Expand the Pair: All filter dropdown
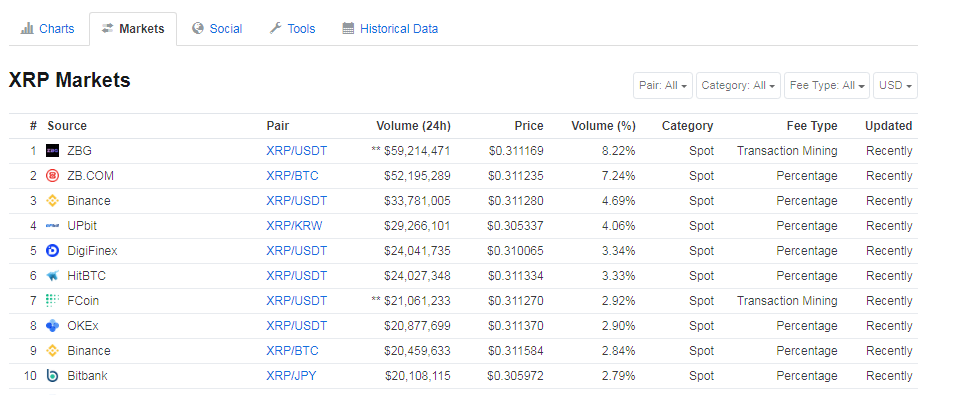The width and height of the screenshot is (959, 395). (x=663, y=86)
